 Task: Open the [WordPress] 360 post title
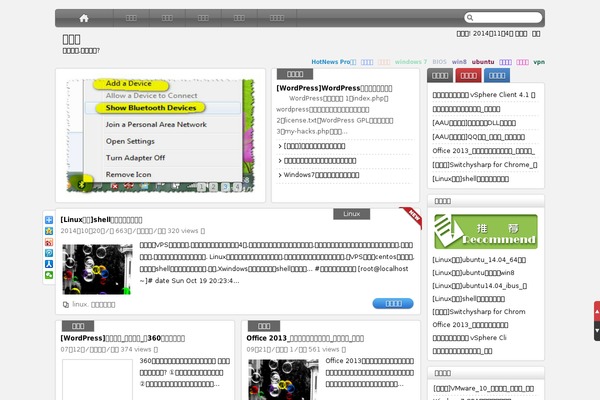coord(122,338)
